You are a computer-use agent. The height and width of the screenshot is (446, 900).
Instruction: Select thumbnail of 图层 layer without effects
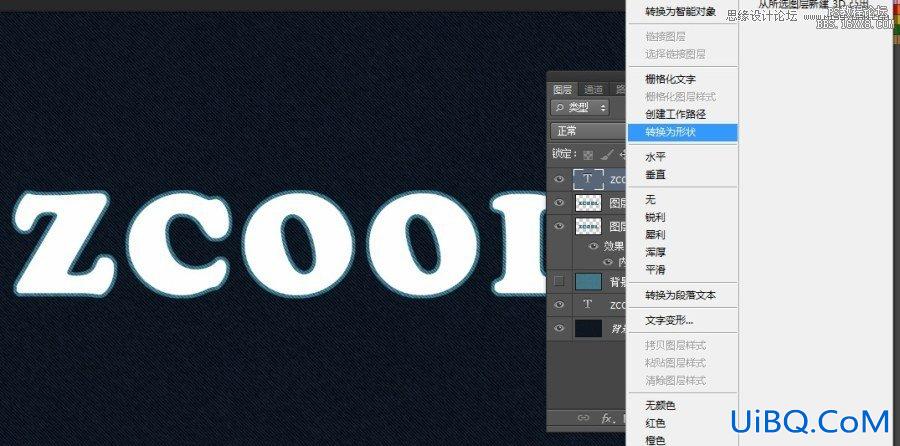(x=588, y=202)
